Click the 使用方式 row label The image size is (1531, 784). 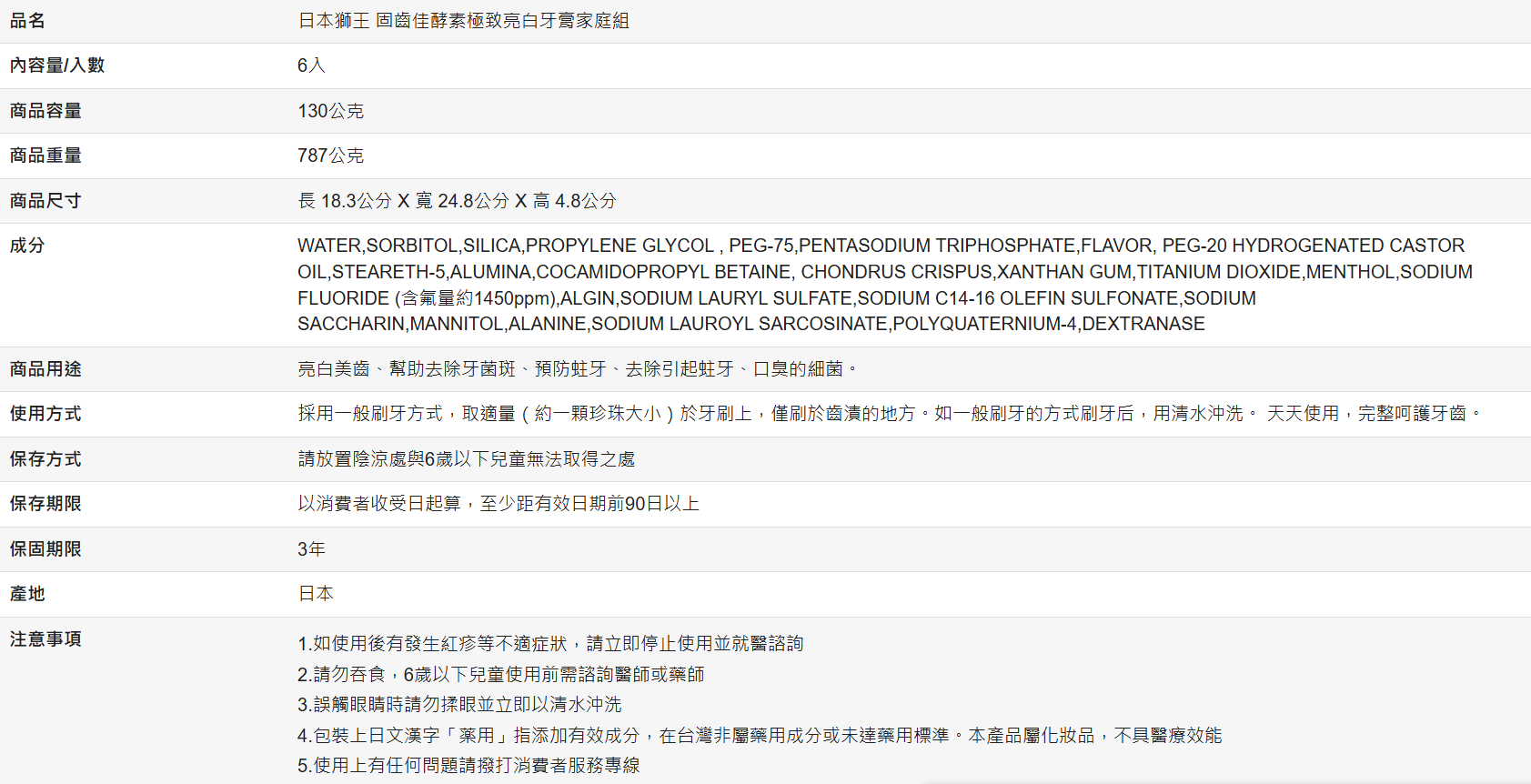tap(45, 414)
